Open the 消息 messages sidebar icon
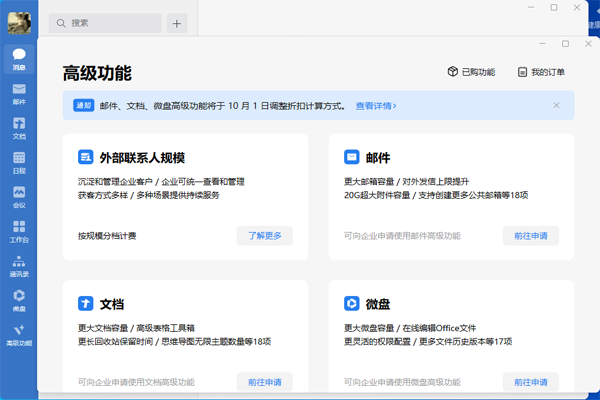Image resolution: width=600 pixels, height=400 pixels. [x=19, y=59]
